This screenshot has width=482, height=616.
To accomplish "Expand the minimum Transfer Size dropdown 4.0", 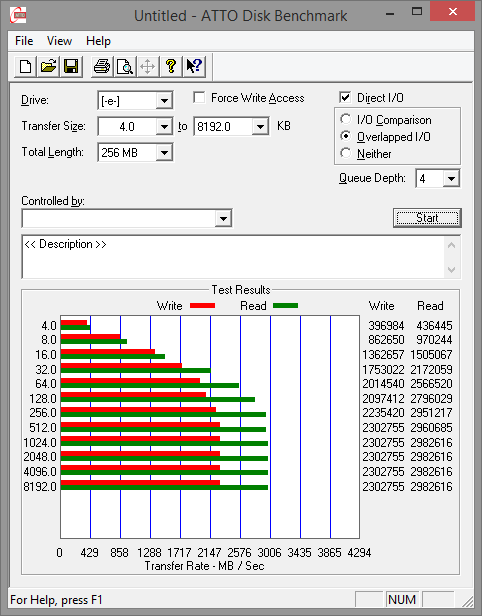I will (x=164, y=126).
